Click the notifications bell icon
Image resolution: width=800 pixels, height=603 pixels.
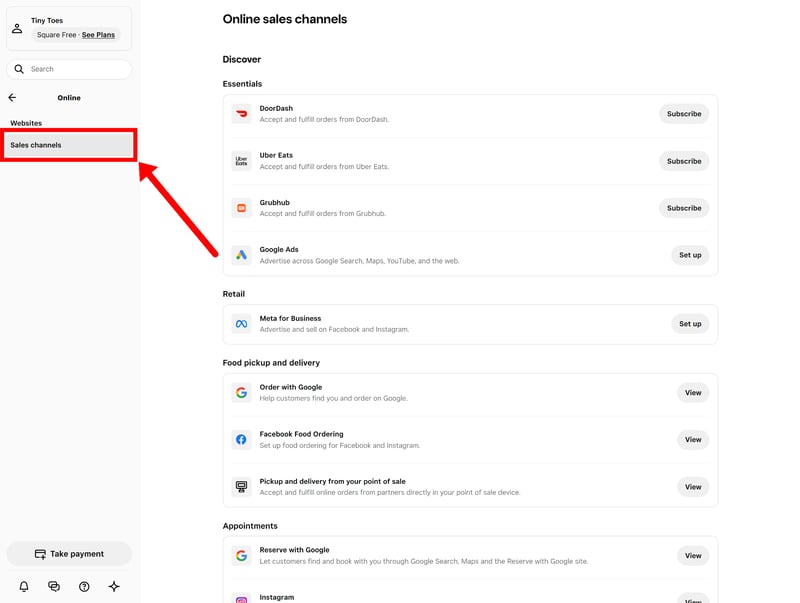coord(24,587)
